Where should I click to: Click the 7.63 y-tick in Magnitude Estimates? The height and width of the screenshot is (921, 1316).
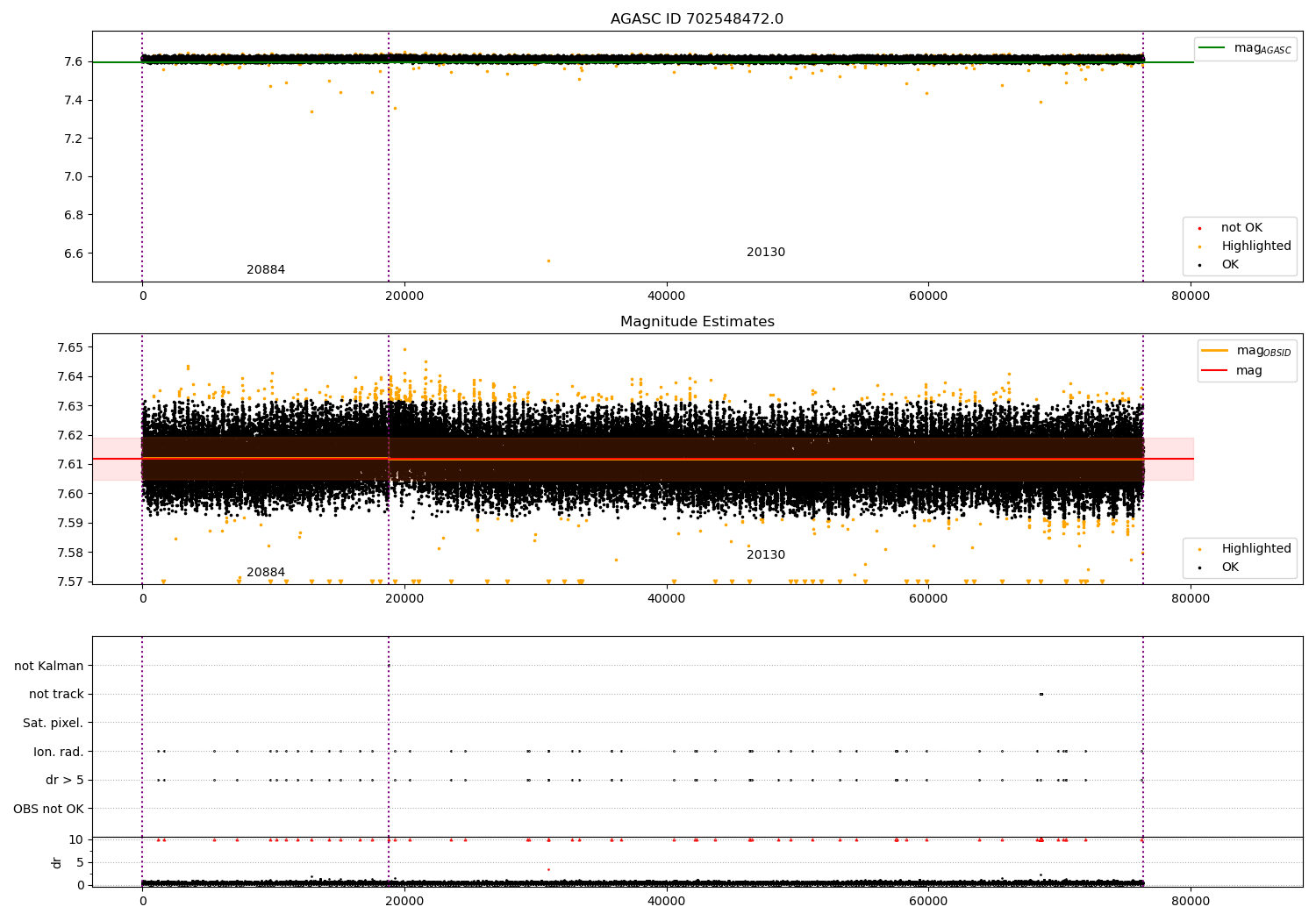69,406
